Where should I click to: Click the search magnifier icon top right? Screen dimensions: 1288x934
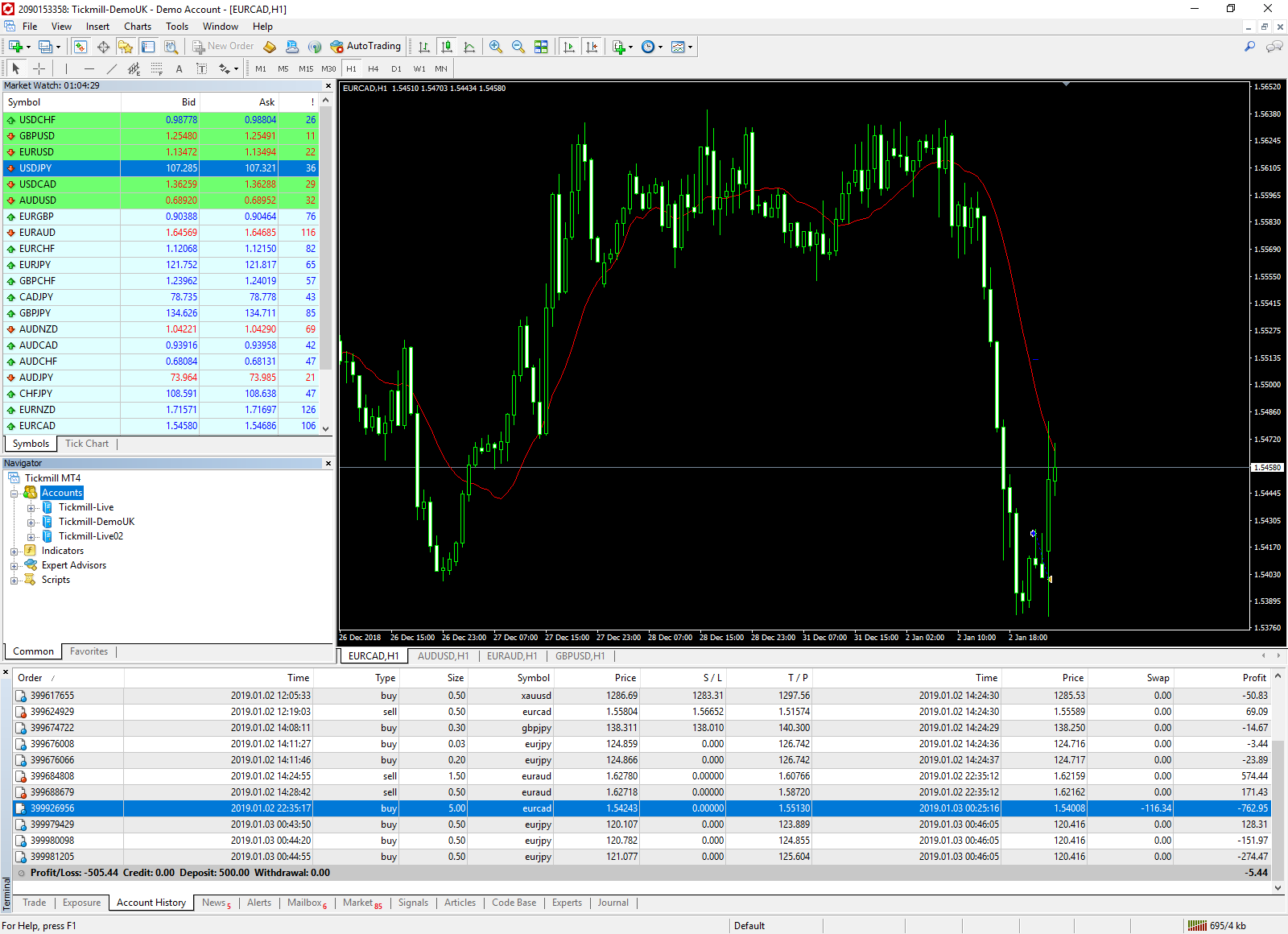tap(1249, 47)
